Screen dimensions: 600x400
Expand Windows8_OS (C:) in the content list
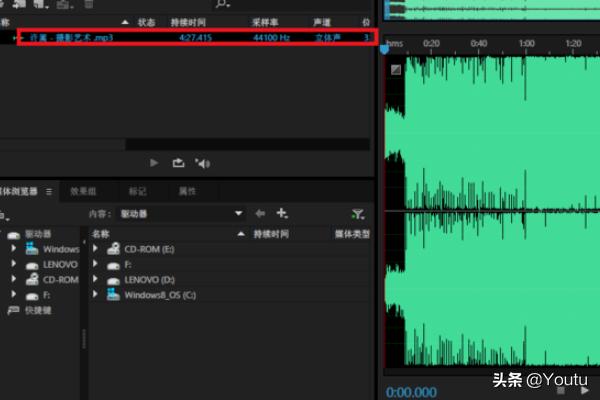(x=95, y=294)
